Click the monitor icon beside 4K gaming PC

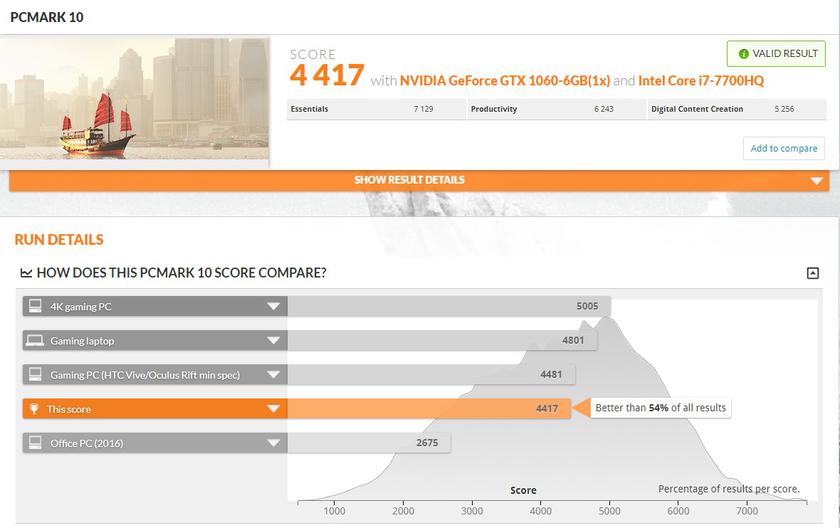point(35,307)
